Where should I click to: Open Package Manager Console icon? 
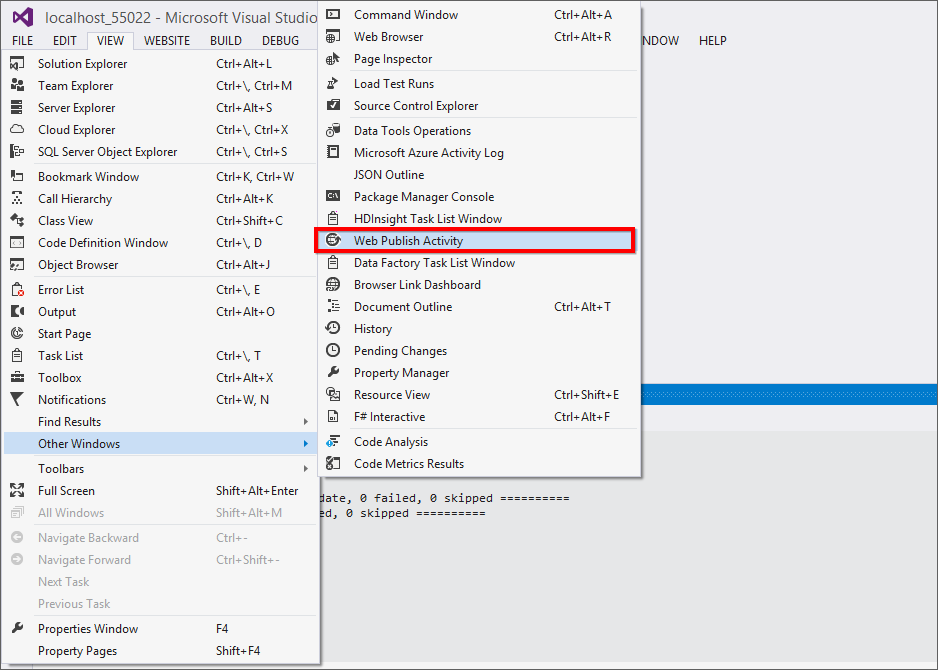tap(334, 197)
